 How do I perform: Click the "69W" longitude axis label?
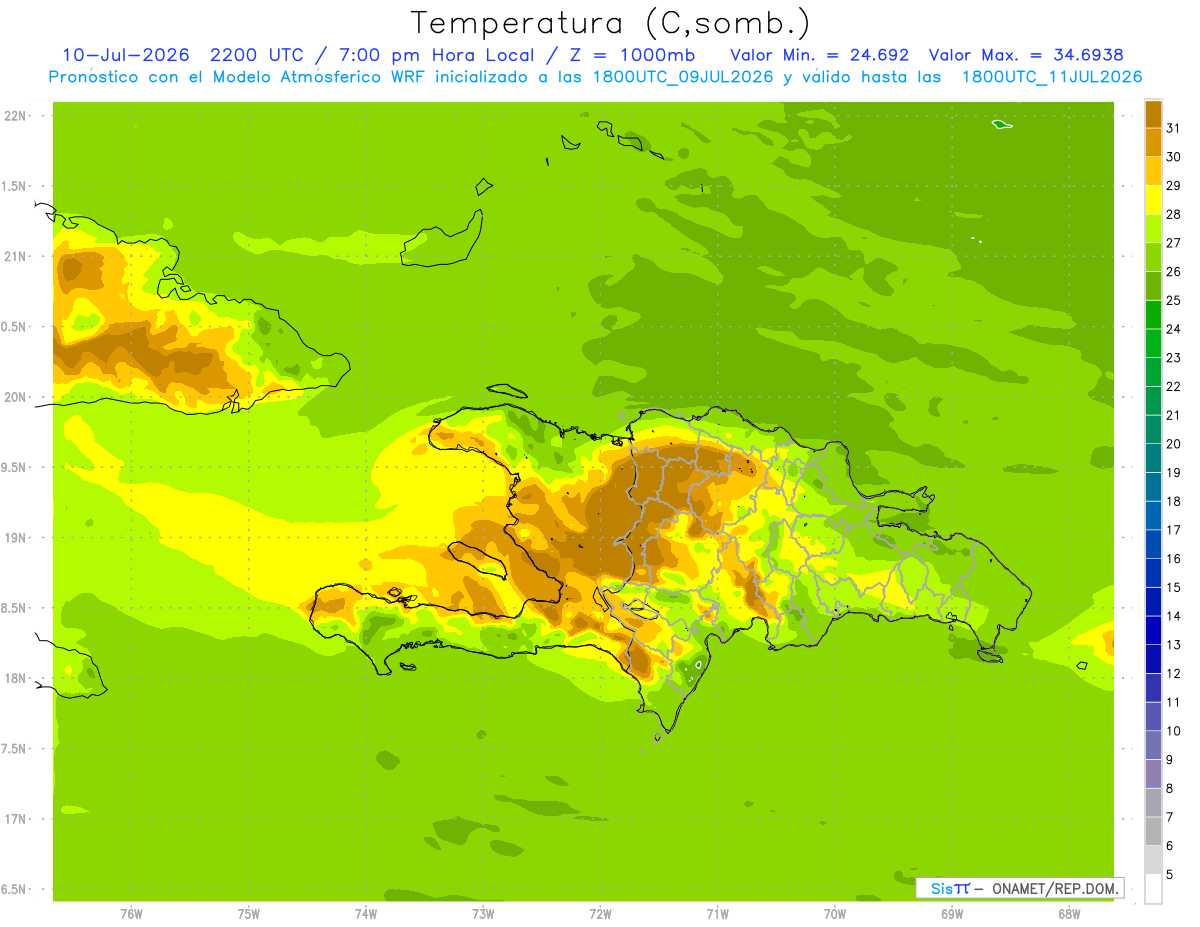tap(952, 914)
